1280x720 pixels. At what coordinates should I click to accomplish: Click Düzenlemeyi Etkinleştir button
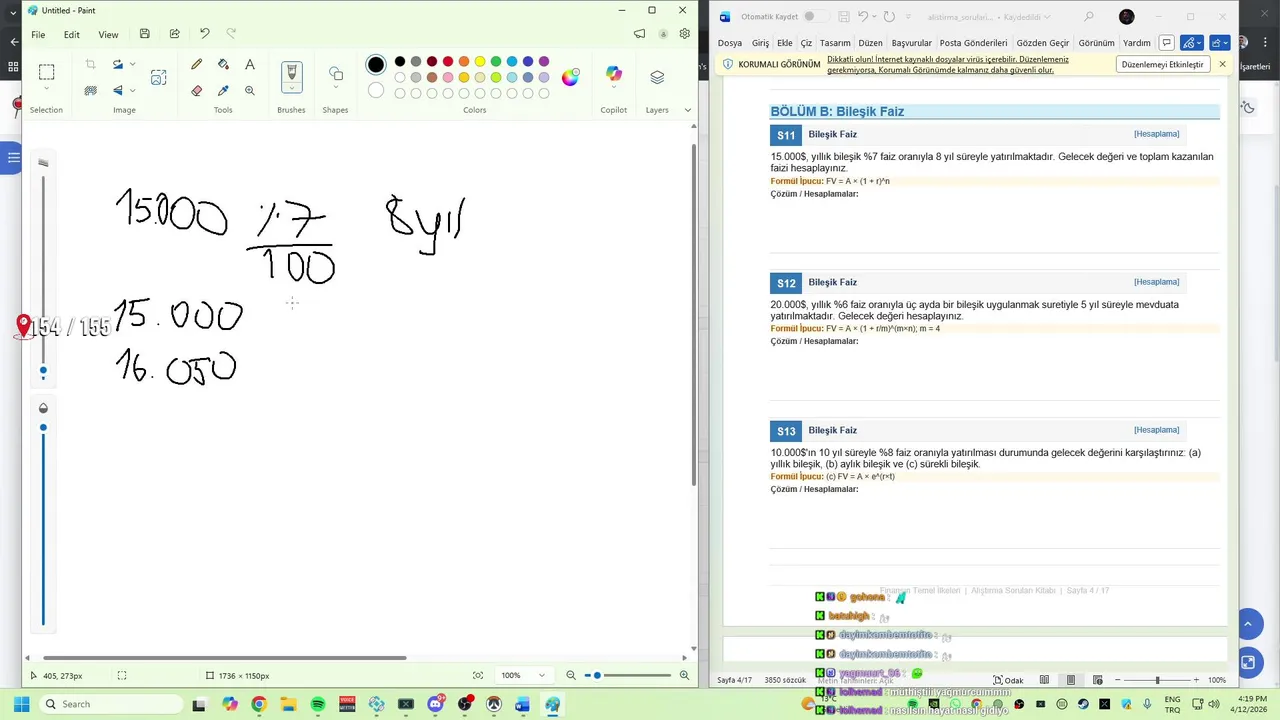click(x=1162, y=64)
